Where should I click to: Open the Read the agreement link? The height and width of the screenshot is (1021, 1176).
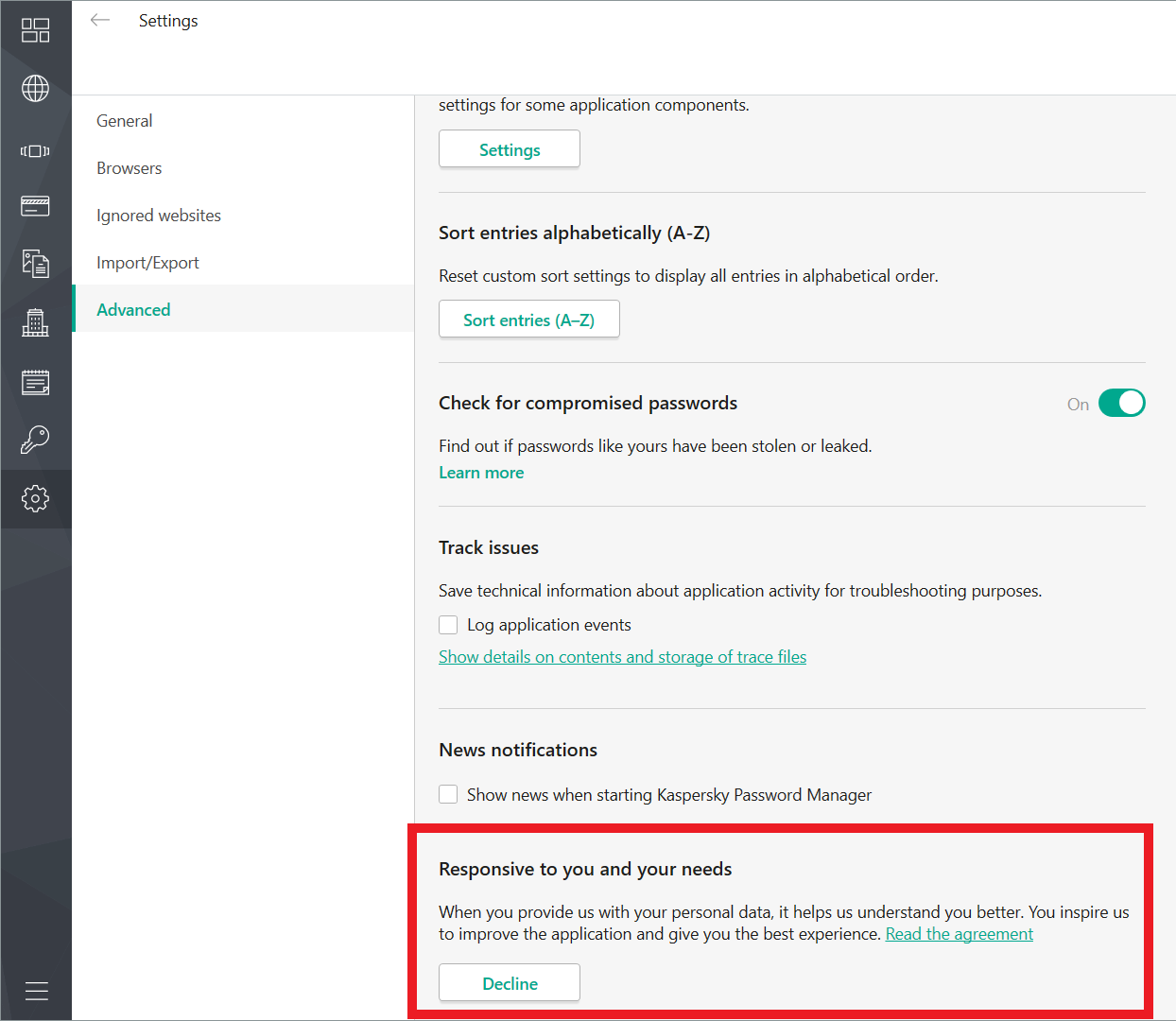click(x=959, y=934)
